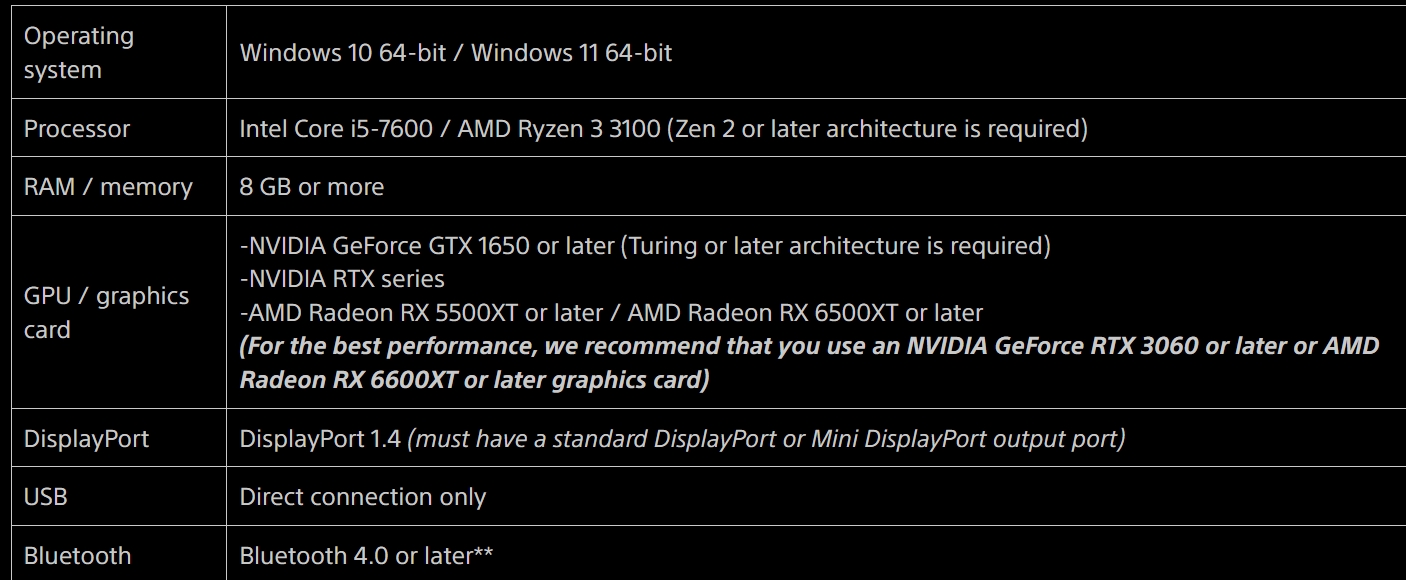1406x580 pixels.
Task: Select the "DisplayPort" row label
Action: coord(86,439)
